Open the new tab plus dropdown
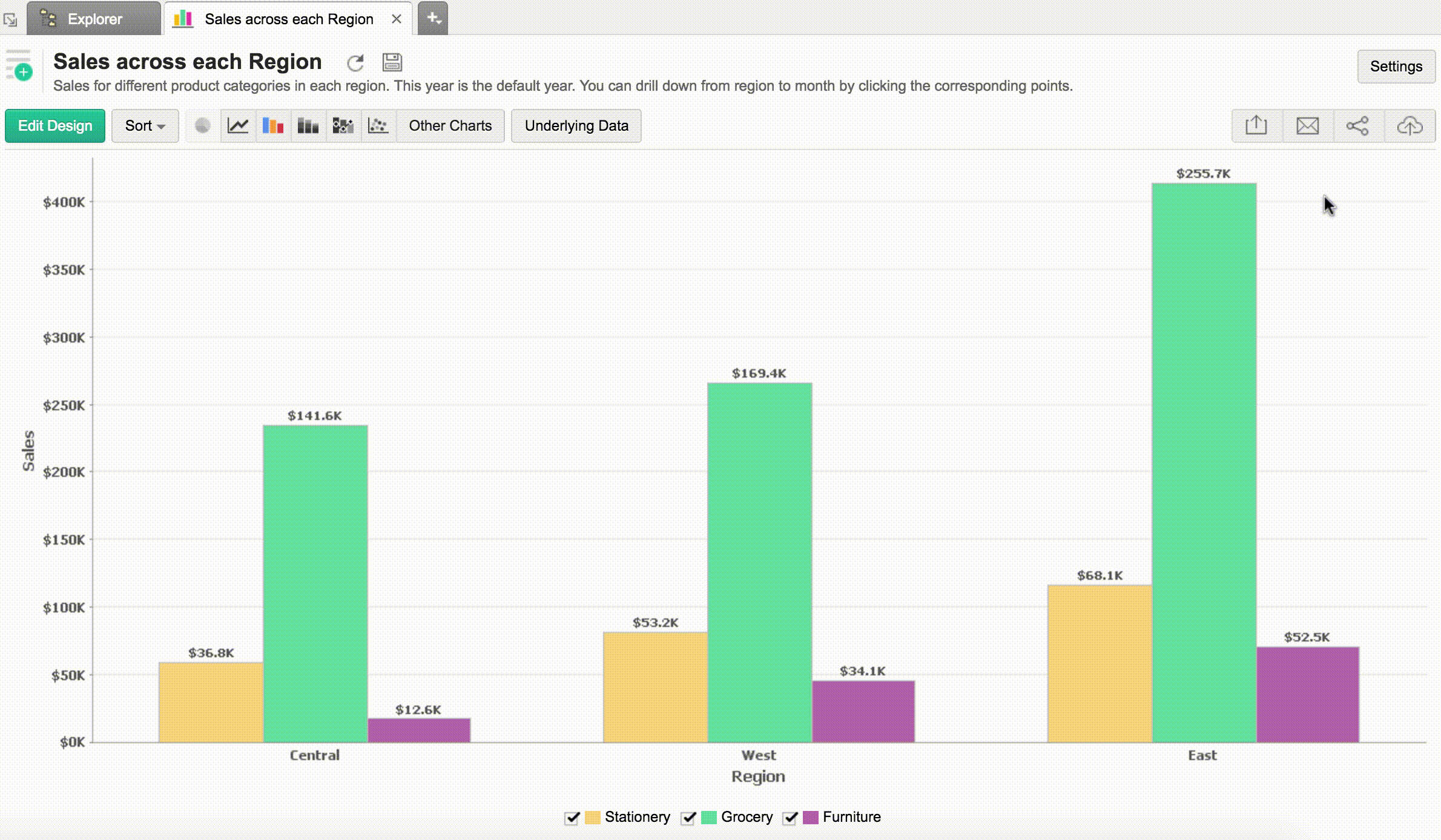The height and width of the screenshot is (840, 1441). (434, 19)
